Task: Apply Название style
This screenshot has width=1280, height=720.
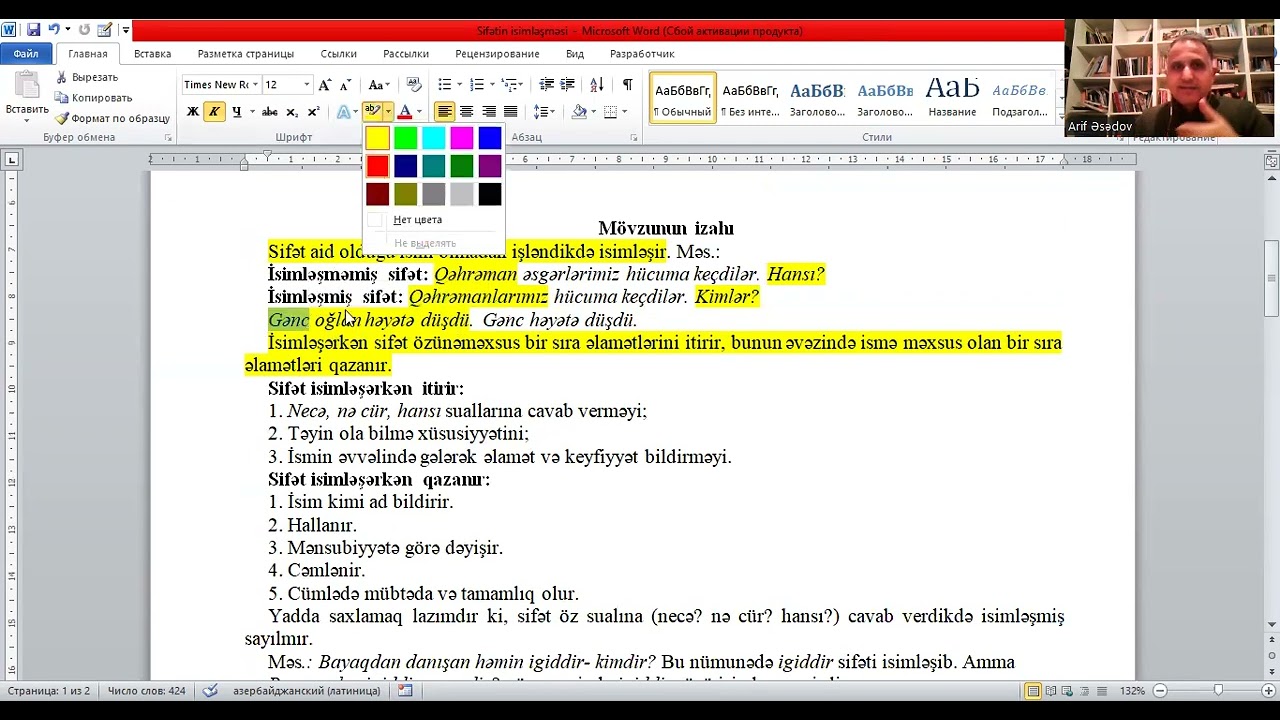Action: point(952,98)
